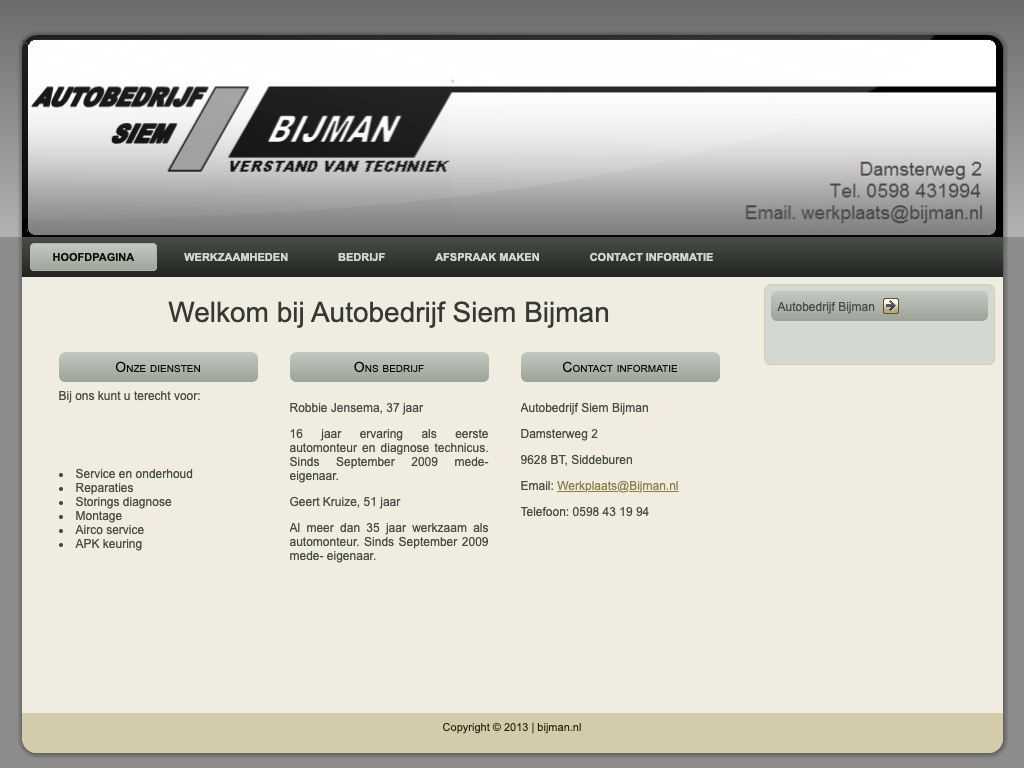Click the header email werkplaats@bijman.nl text
The width and height of the screenshot is (1024, 768).
(863, 213)
